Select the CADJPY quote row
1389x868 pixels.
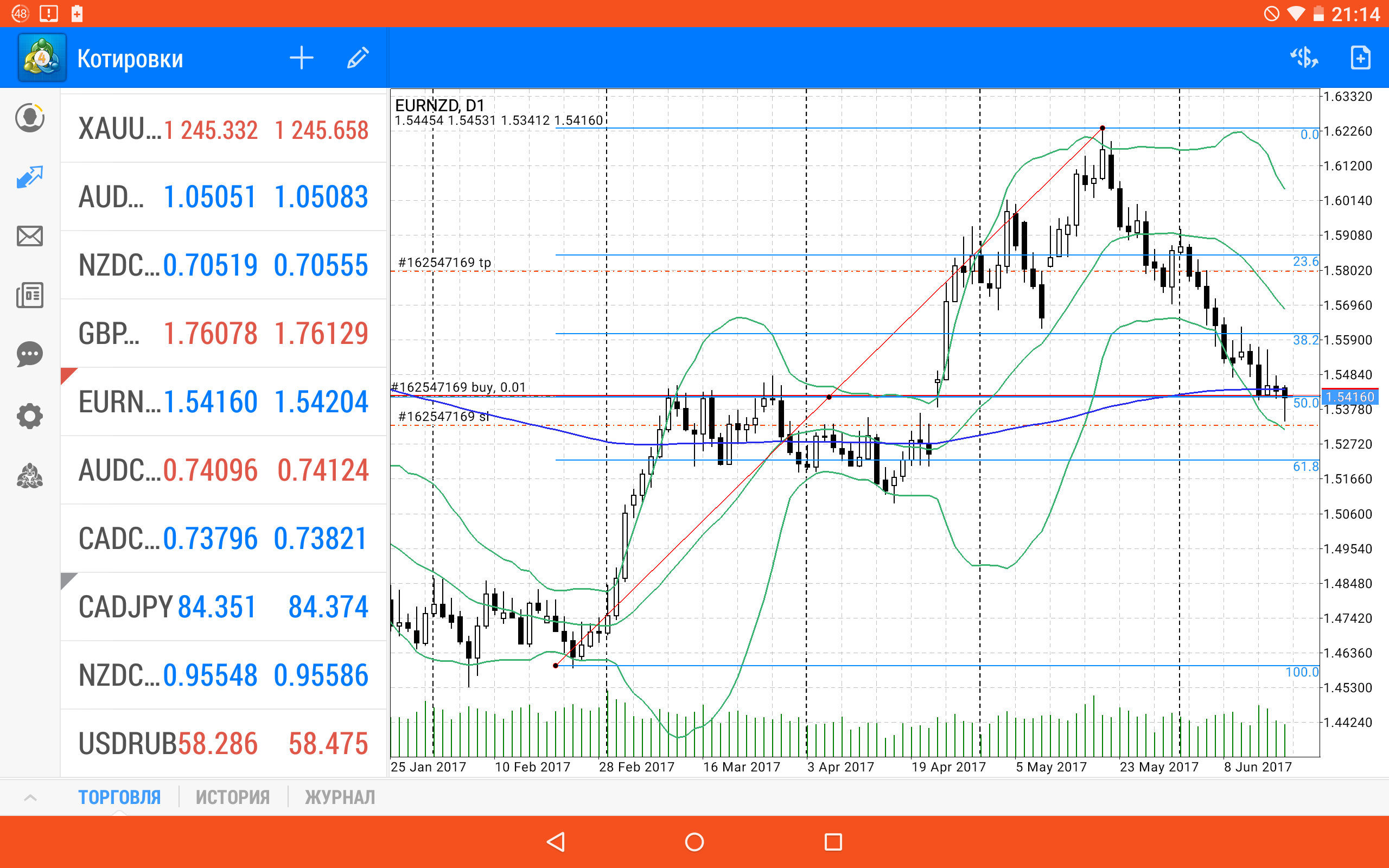[x=224, y=607]
